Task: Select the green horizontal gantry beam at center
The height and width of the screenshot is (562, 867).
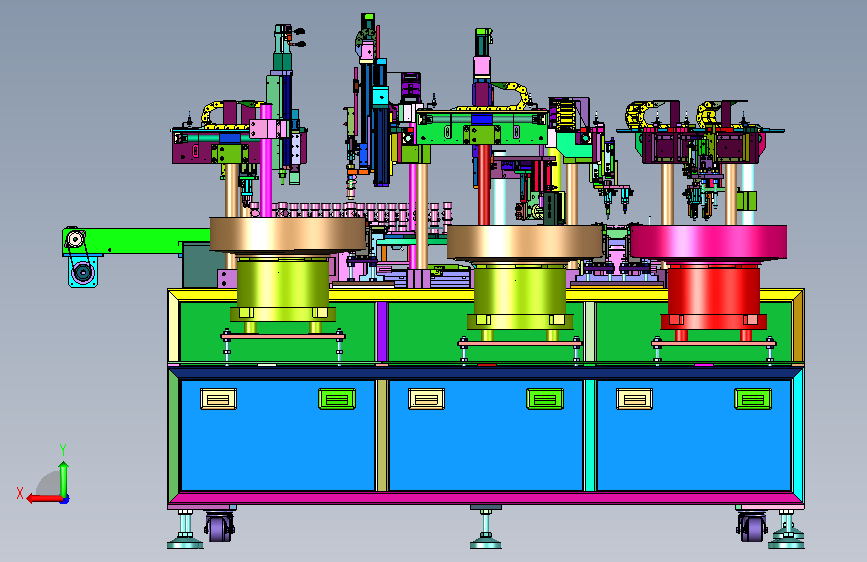Action: pos(481,128)
